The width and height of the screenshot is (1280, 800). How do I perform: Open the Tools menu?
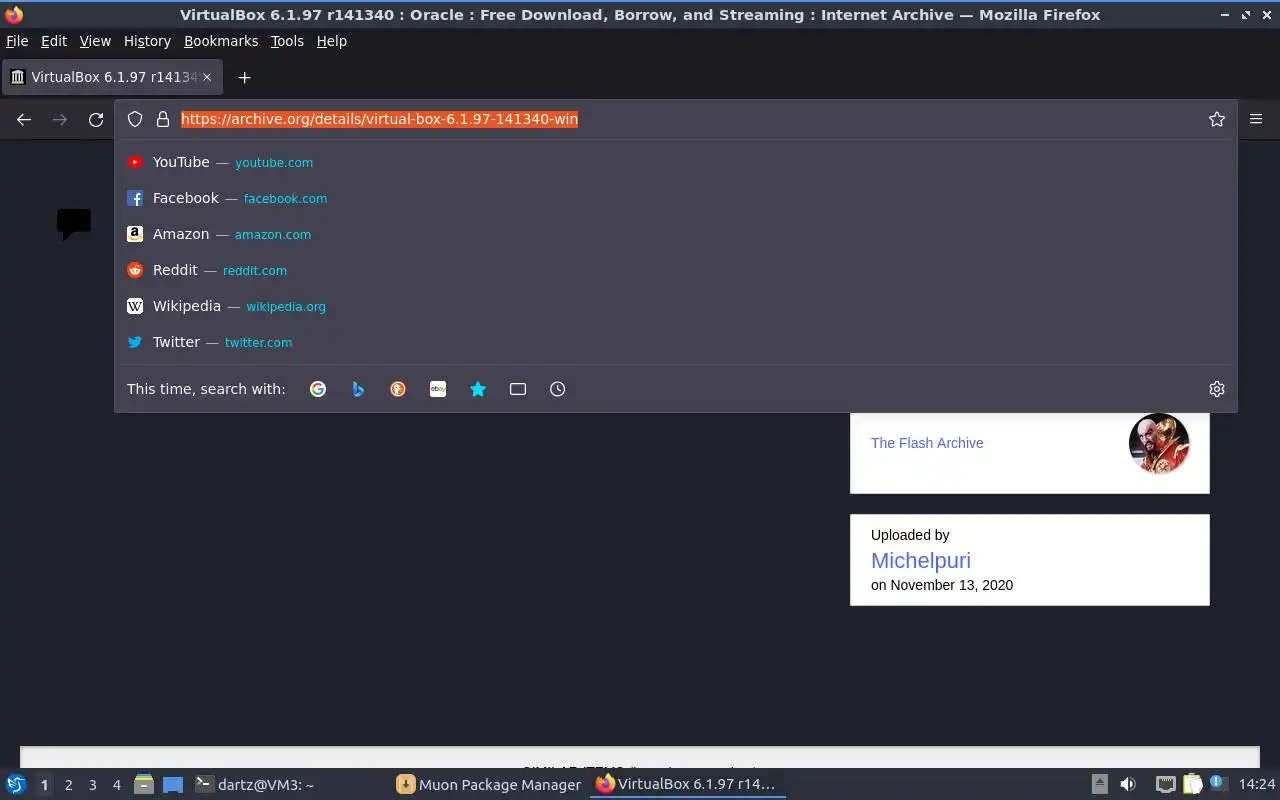[x=287, y=41]
